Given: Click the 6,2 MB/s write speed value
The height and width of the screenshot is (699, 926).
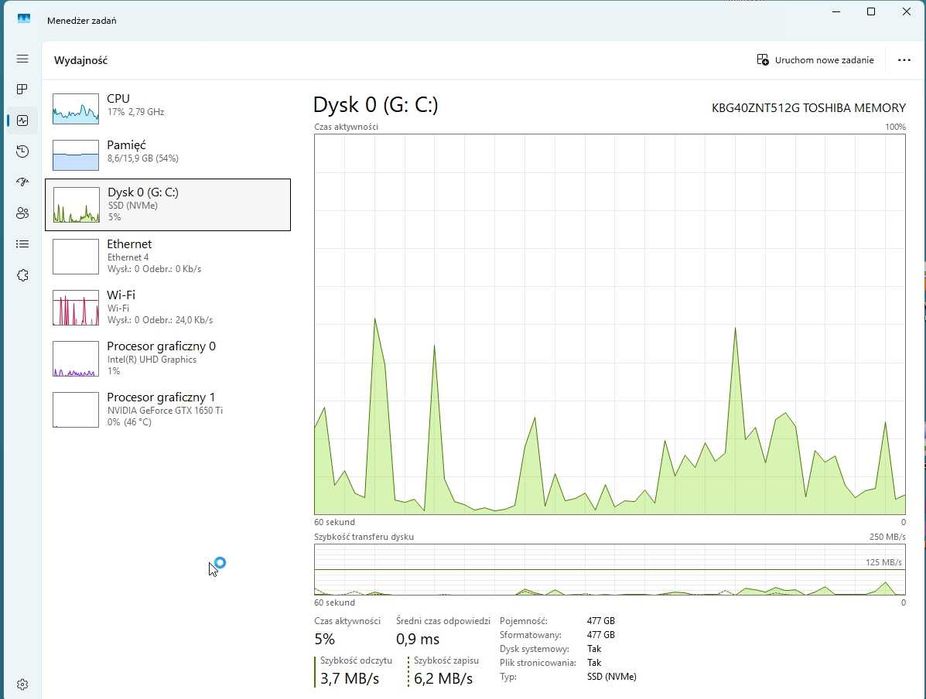Looking at the screenshot, I should click(x=443, y=678).
